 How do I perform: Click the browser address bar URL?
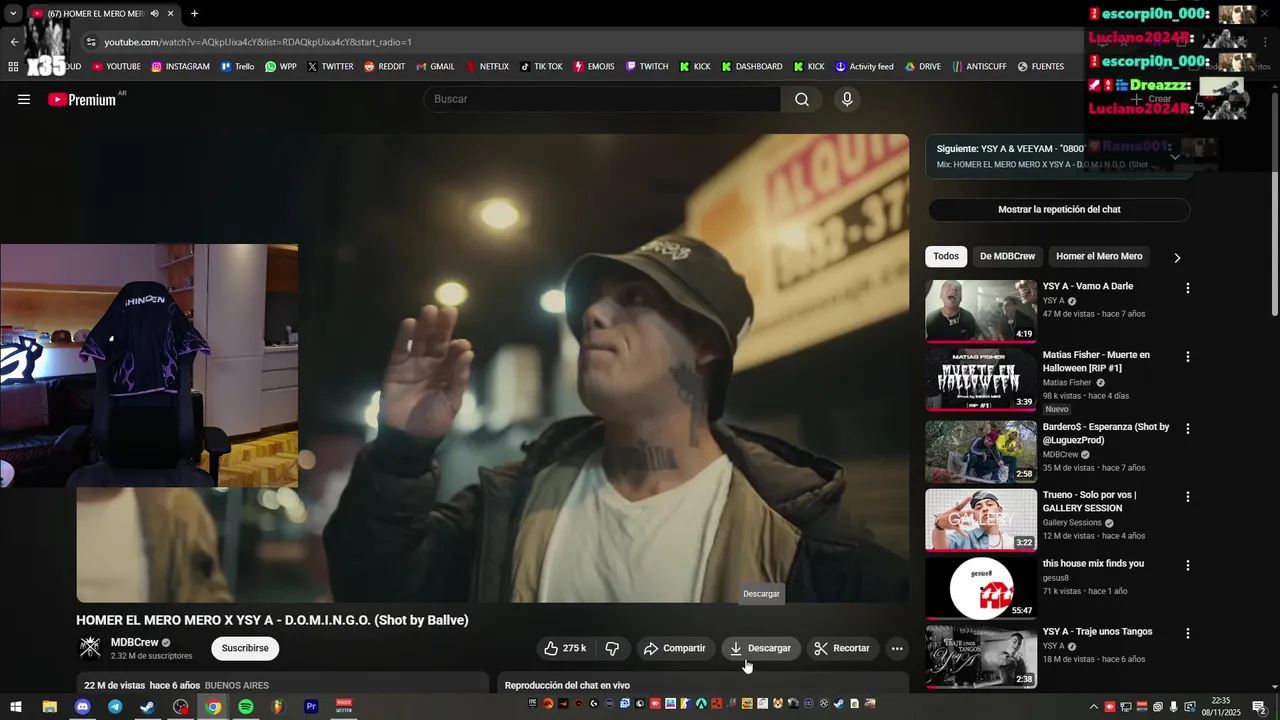click(258, 42)
